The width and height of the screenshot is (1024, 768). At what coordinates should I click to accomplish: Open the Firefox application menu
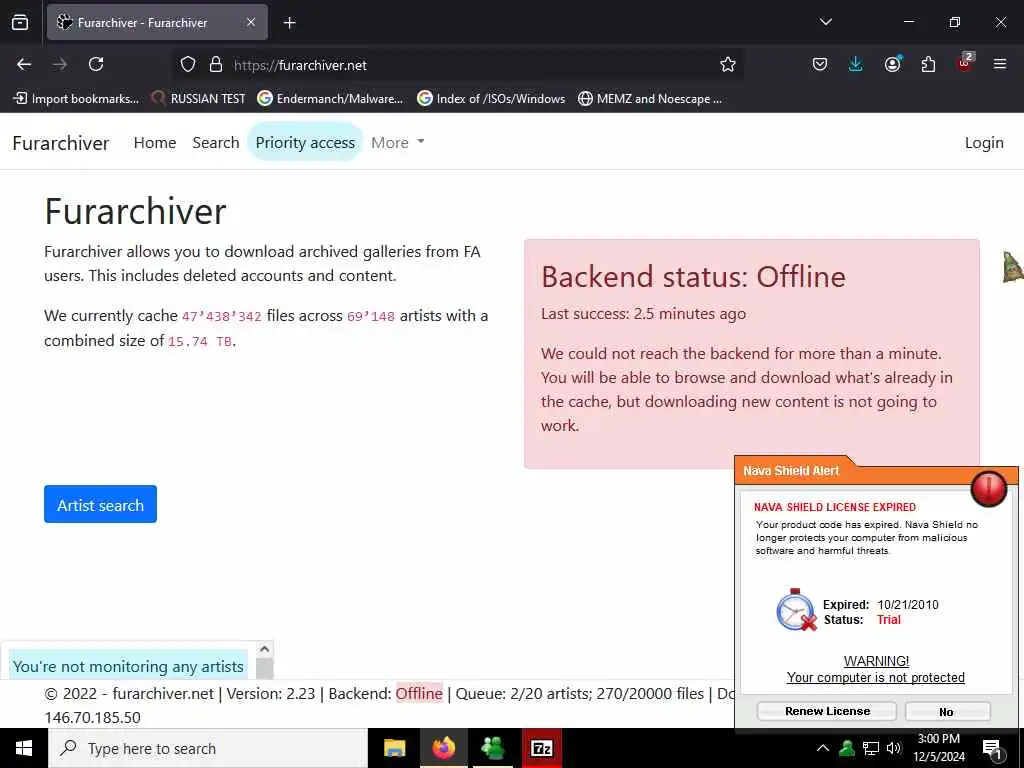[1000, 64]
